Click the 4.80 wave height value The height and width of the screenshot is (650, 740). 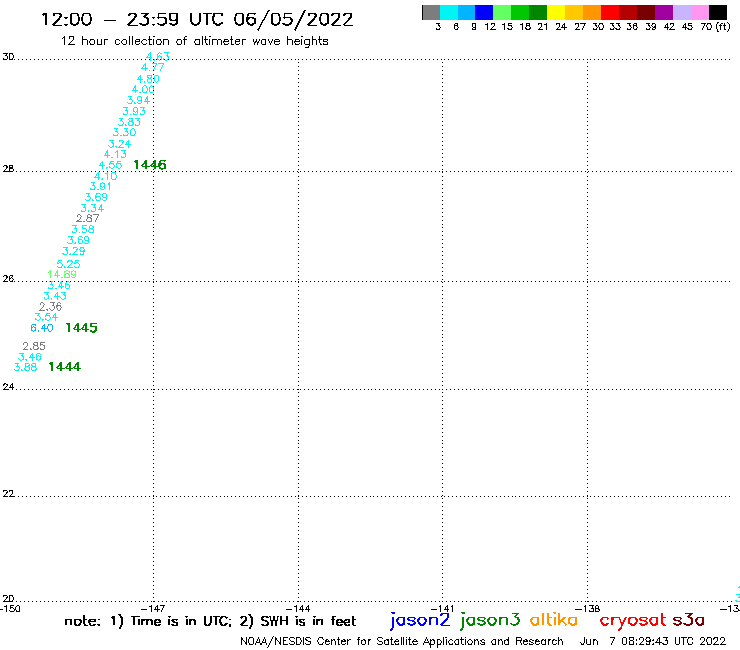click(x=148, y=79)
